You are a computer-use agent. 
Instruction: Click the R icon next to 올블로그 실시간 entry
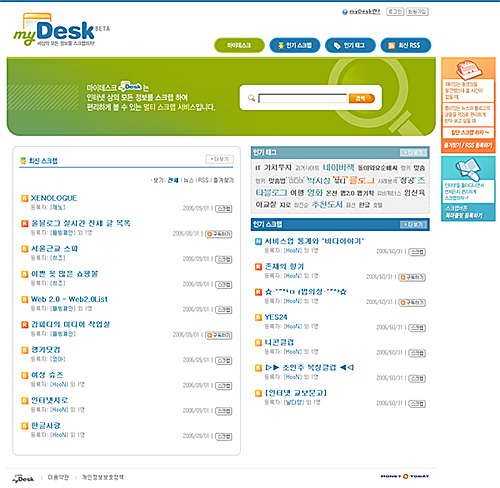click(25, 224)
